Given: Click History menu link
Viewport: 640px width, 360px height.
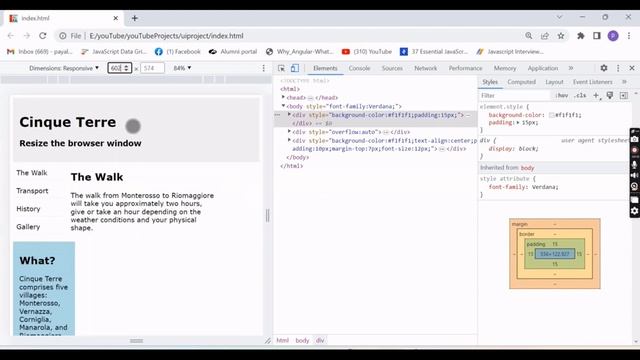Looking at the screenshot, I should (28, 209).
